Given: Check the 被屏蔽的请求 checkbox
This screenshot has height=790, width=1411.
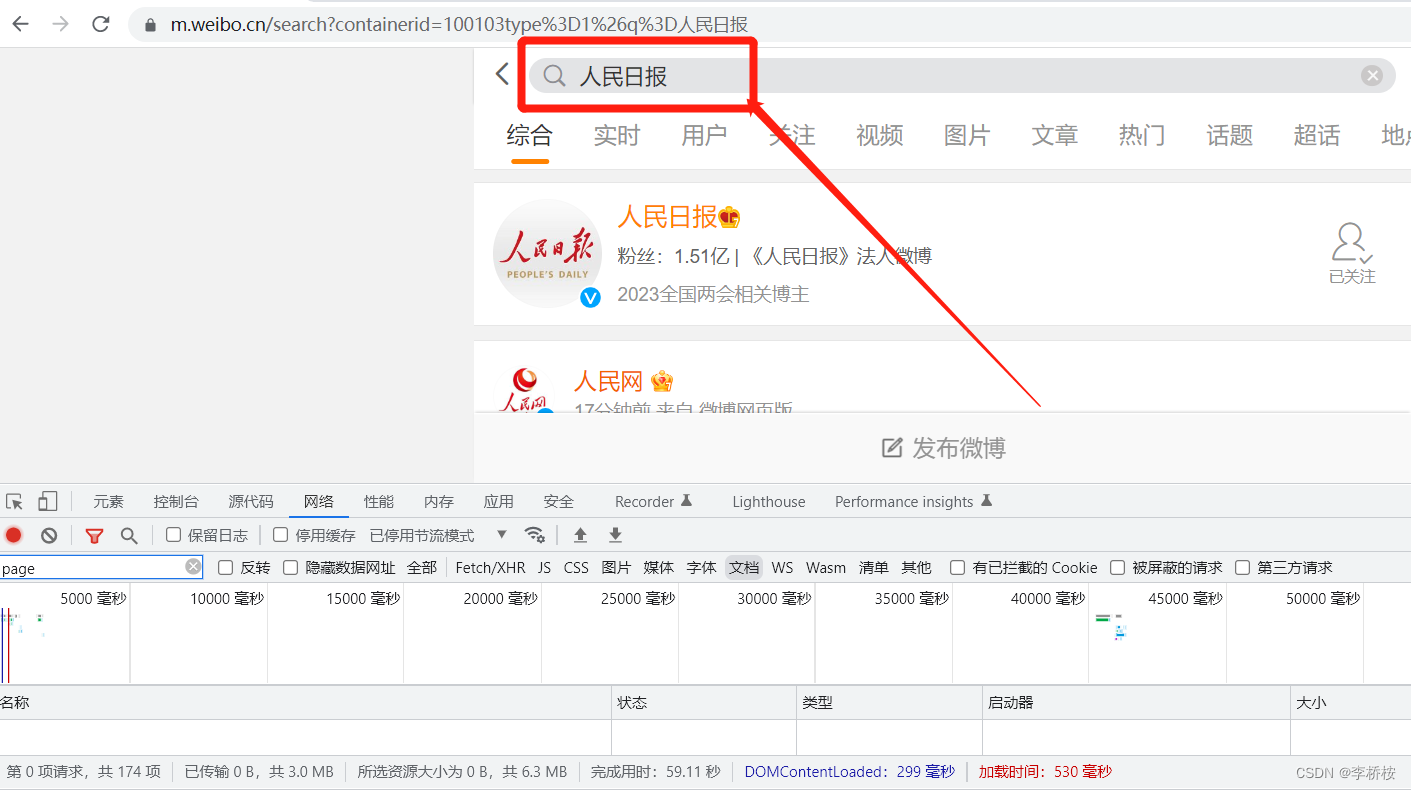Looking at the screenshot, I should [1118, 567].
